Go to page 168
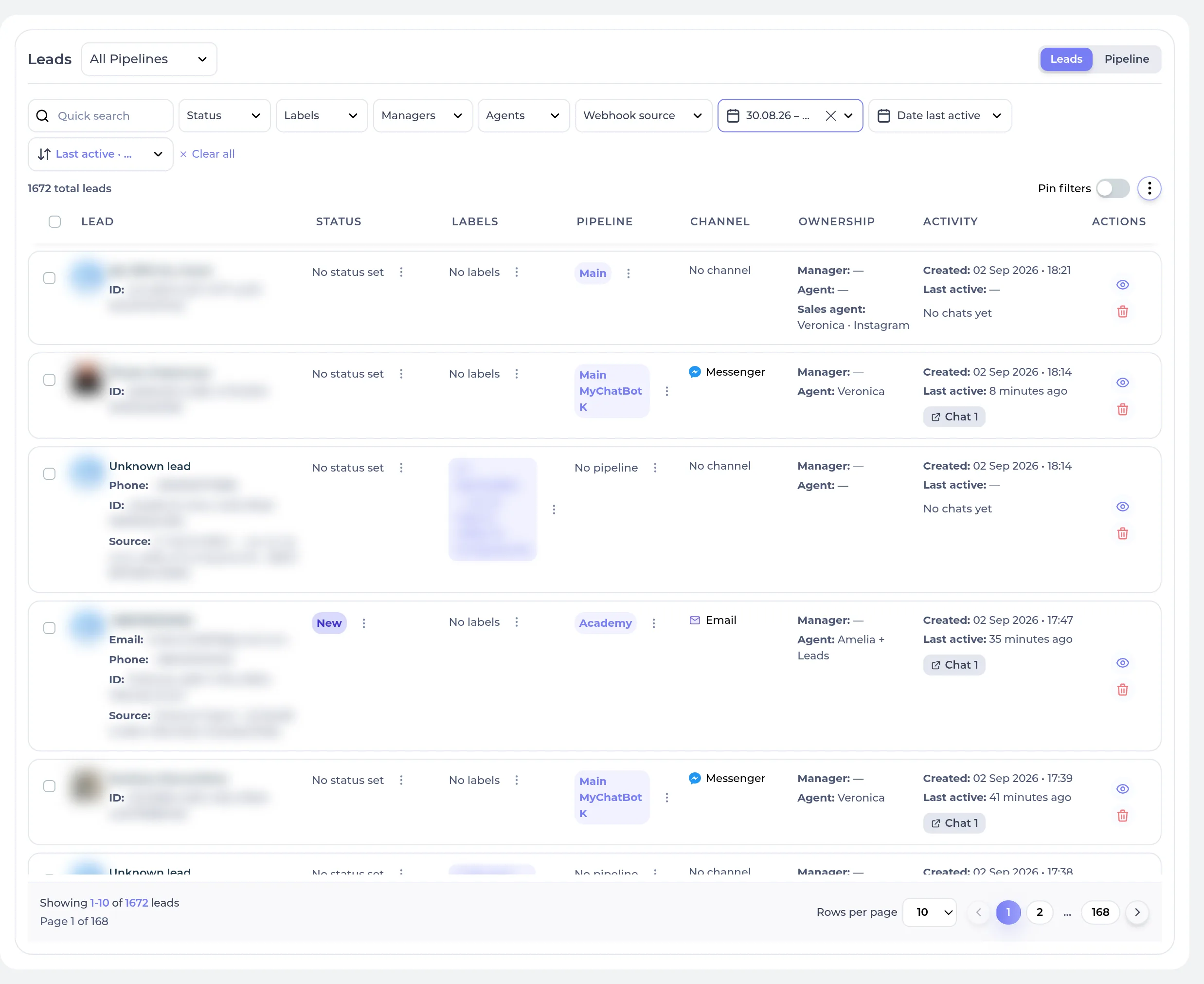Viewport: 1204px width, 984px height. pyautogui.click(x=1100, y=912)
